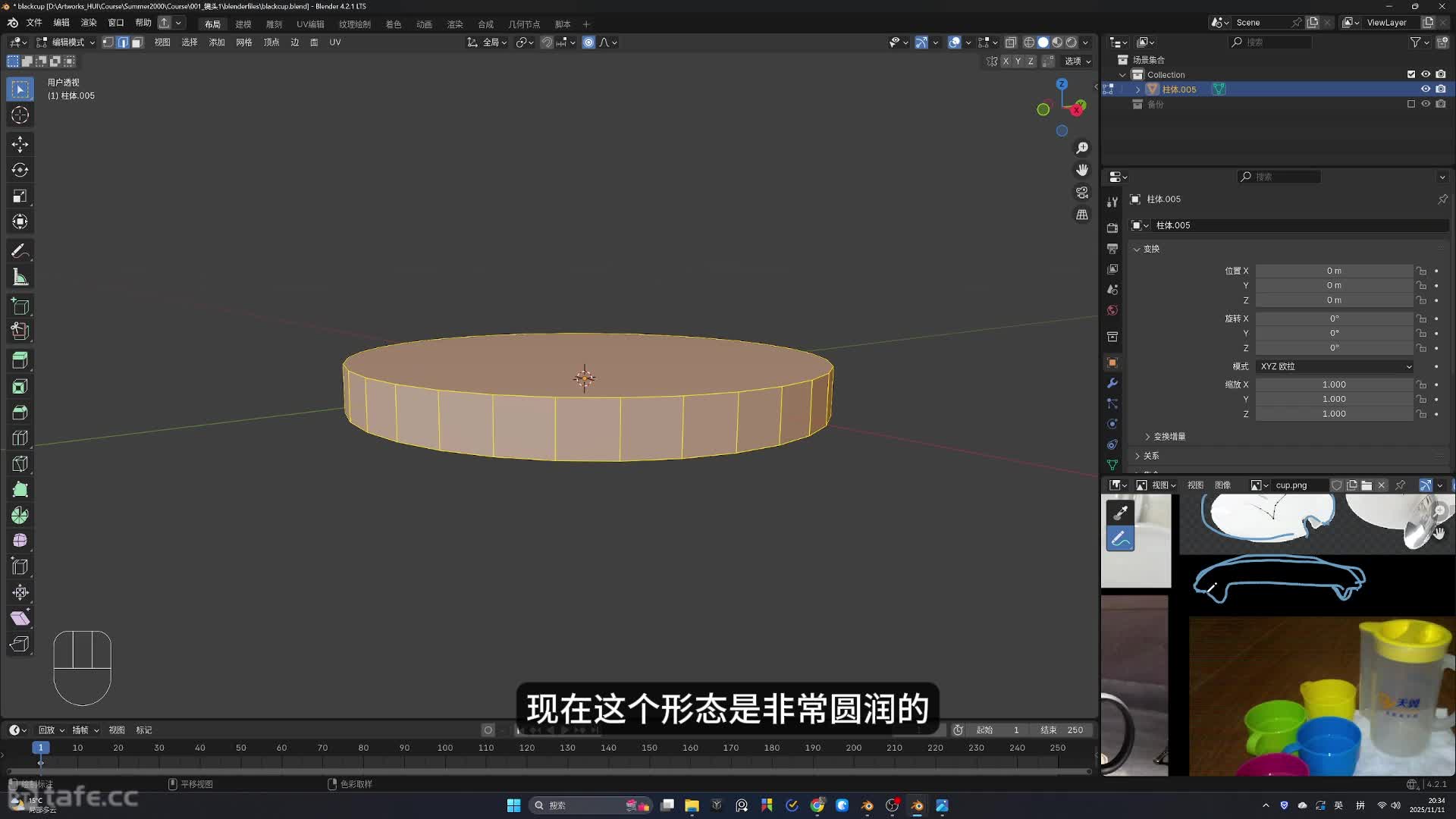This screenshot has width=1456, height=819.
Task: Open XYZ 欧拉 rotation mode dropdown
Action: tap(1335, 366)
